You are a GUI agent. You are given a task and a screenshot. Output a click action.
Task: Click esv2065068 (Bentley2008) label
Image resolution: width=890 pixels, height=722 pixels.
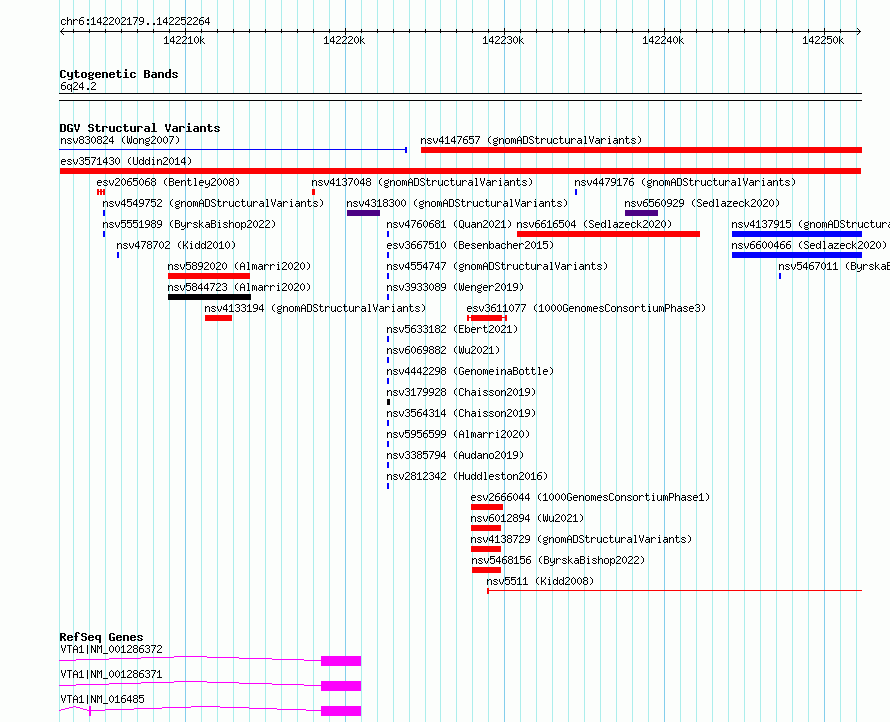(168, 182)
